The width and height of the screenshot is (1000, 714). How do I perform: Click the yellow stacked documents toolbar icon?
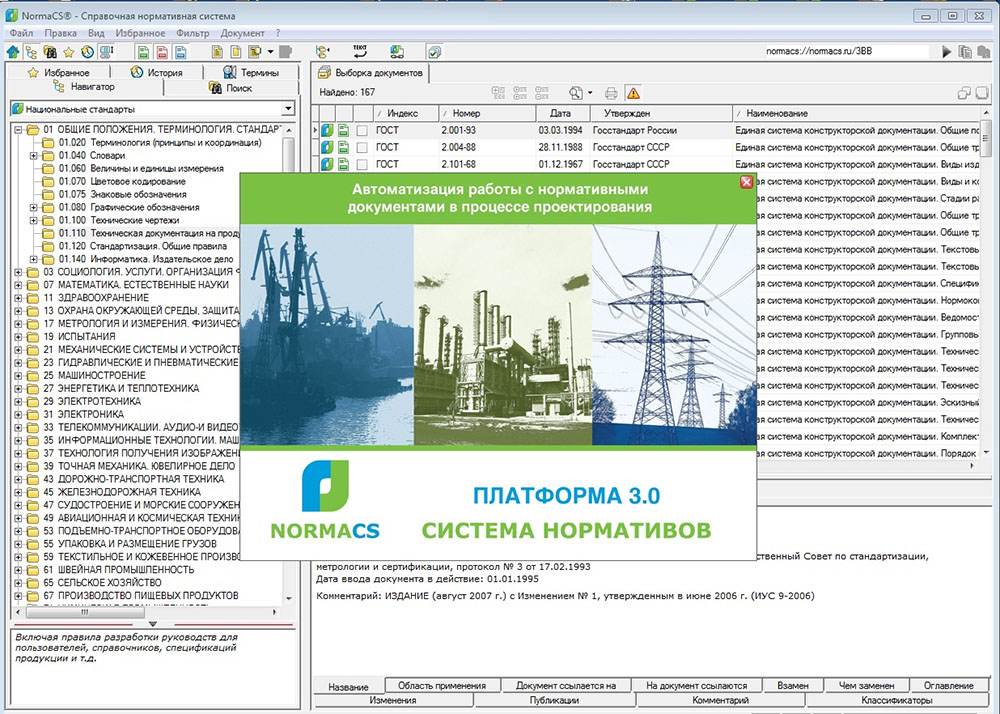pyautogui.click(x=255, y=52)
